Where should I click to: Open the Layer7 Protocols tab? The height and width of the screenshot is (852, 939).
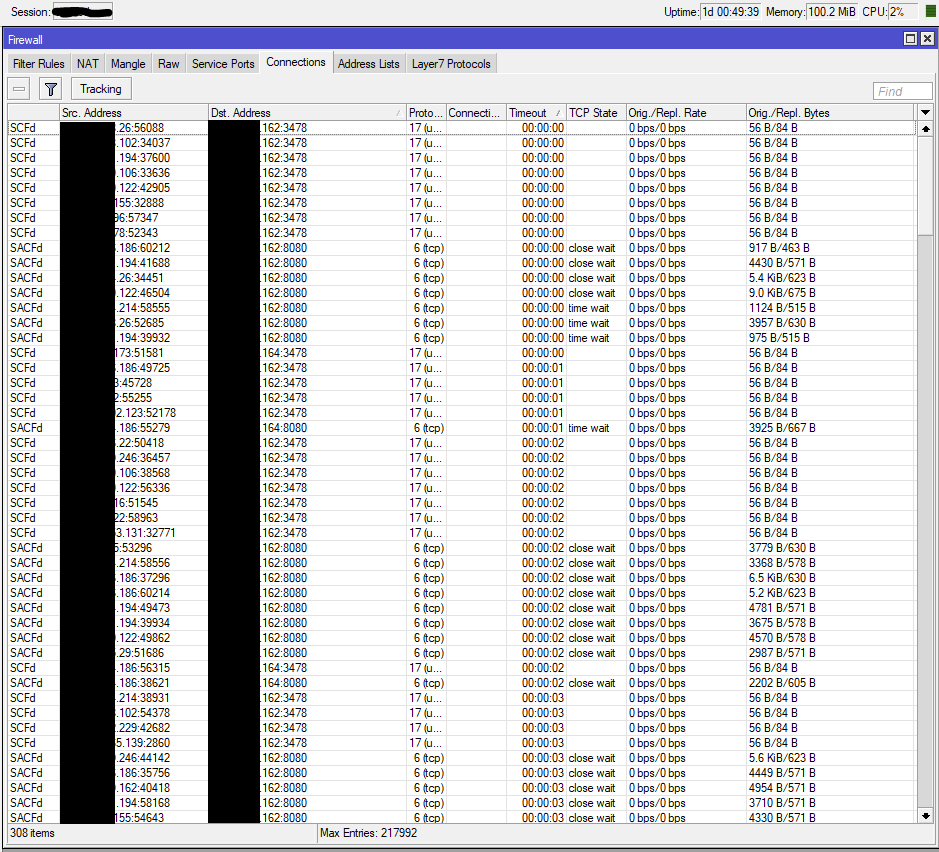tap(451, 64)
